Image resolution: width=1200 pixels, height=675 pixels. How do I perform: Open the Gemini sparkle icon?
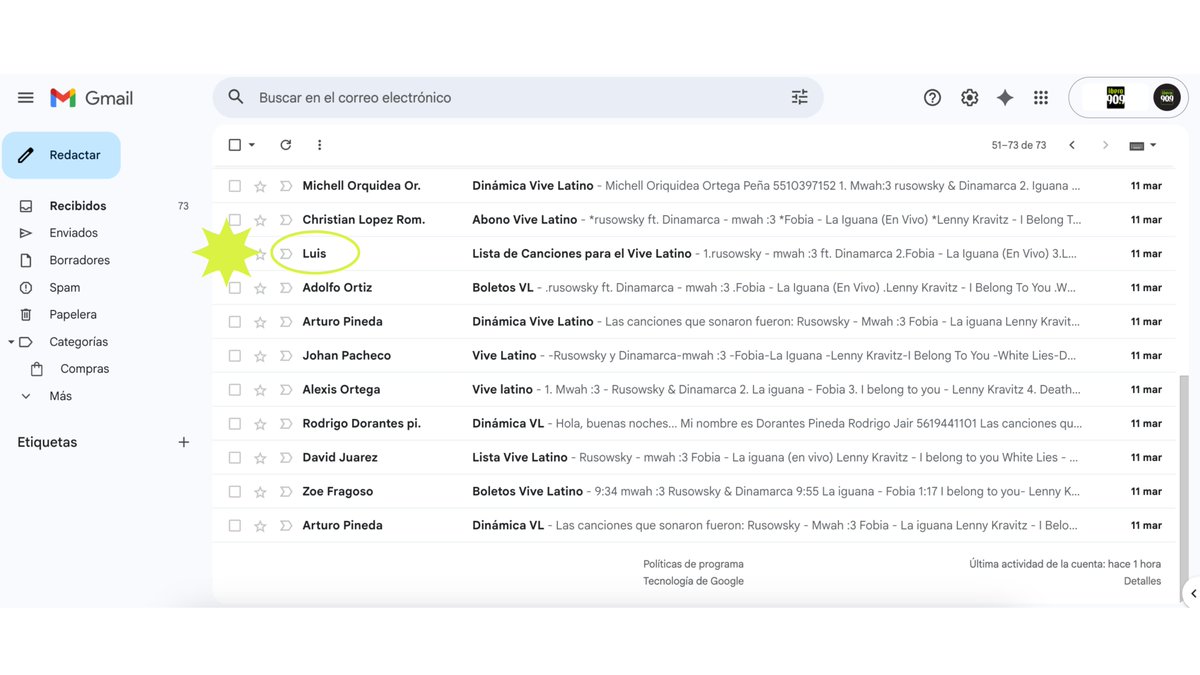1005,97
